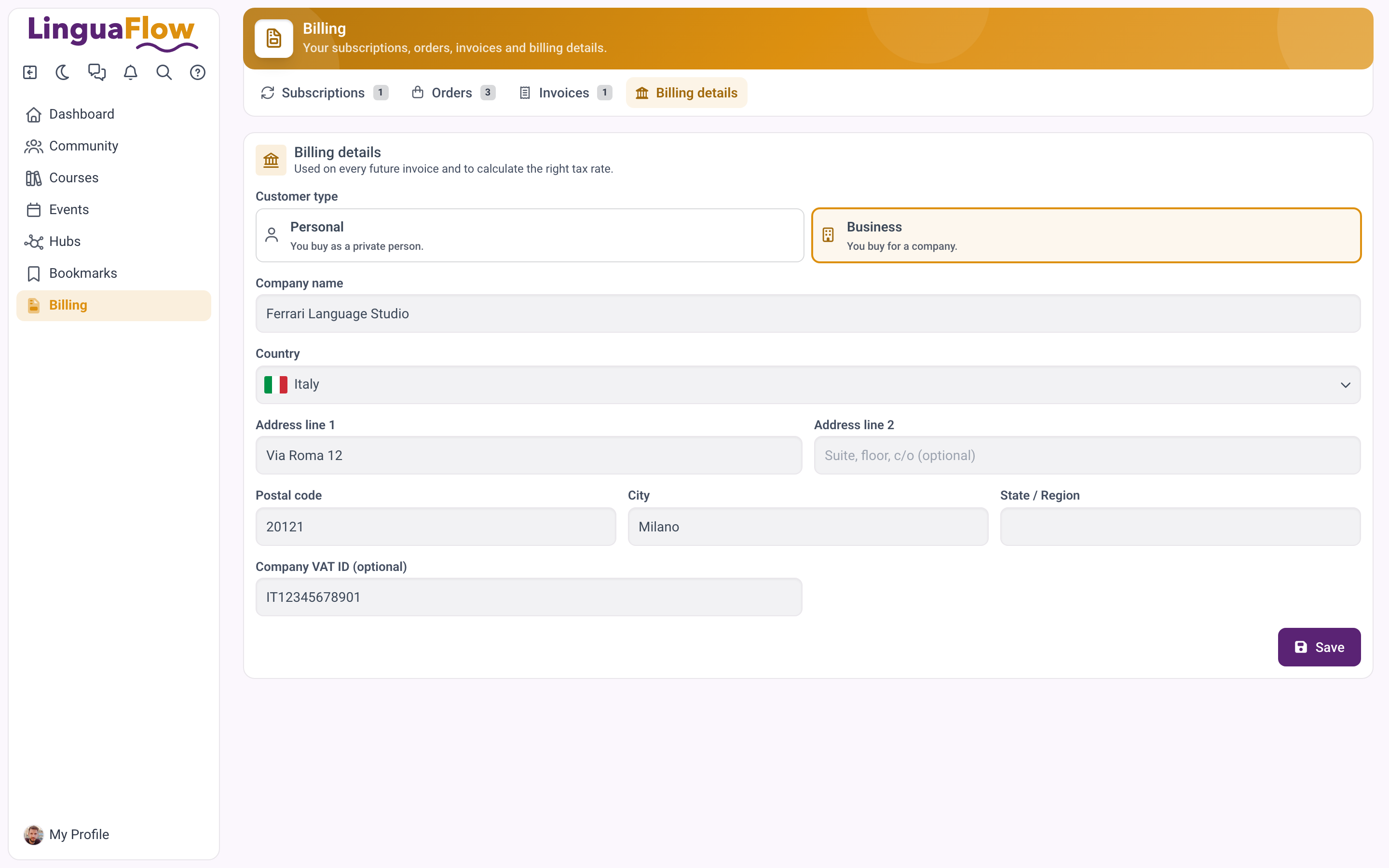Go to Dashboard in sidebar

tap(114, 114)
